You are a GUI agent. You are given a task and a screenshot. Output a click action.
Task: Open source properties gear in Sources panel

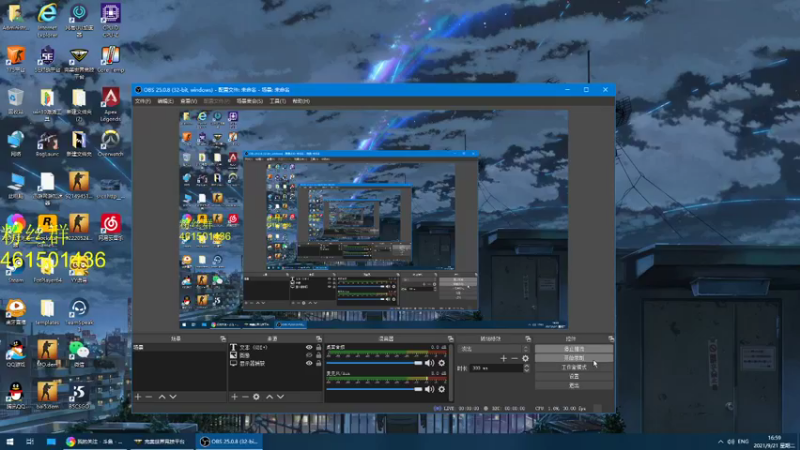click(x=256, y=396)
